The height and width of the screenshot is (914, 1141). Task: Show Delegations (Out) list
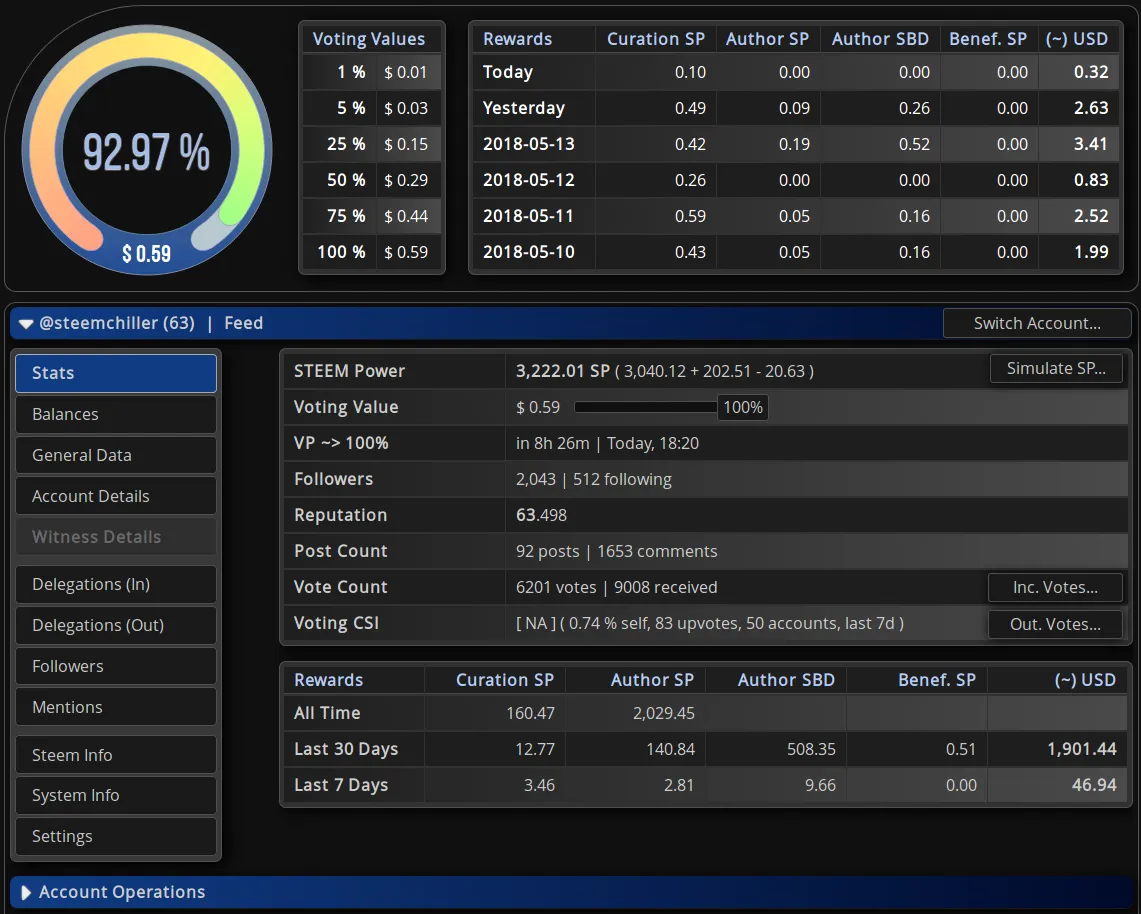[116, 625]
